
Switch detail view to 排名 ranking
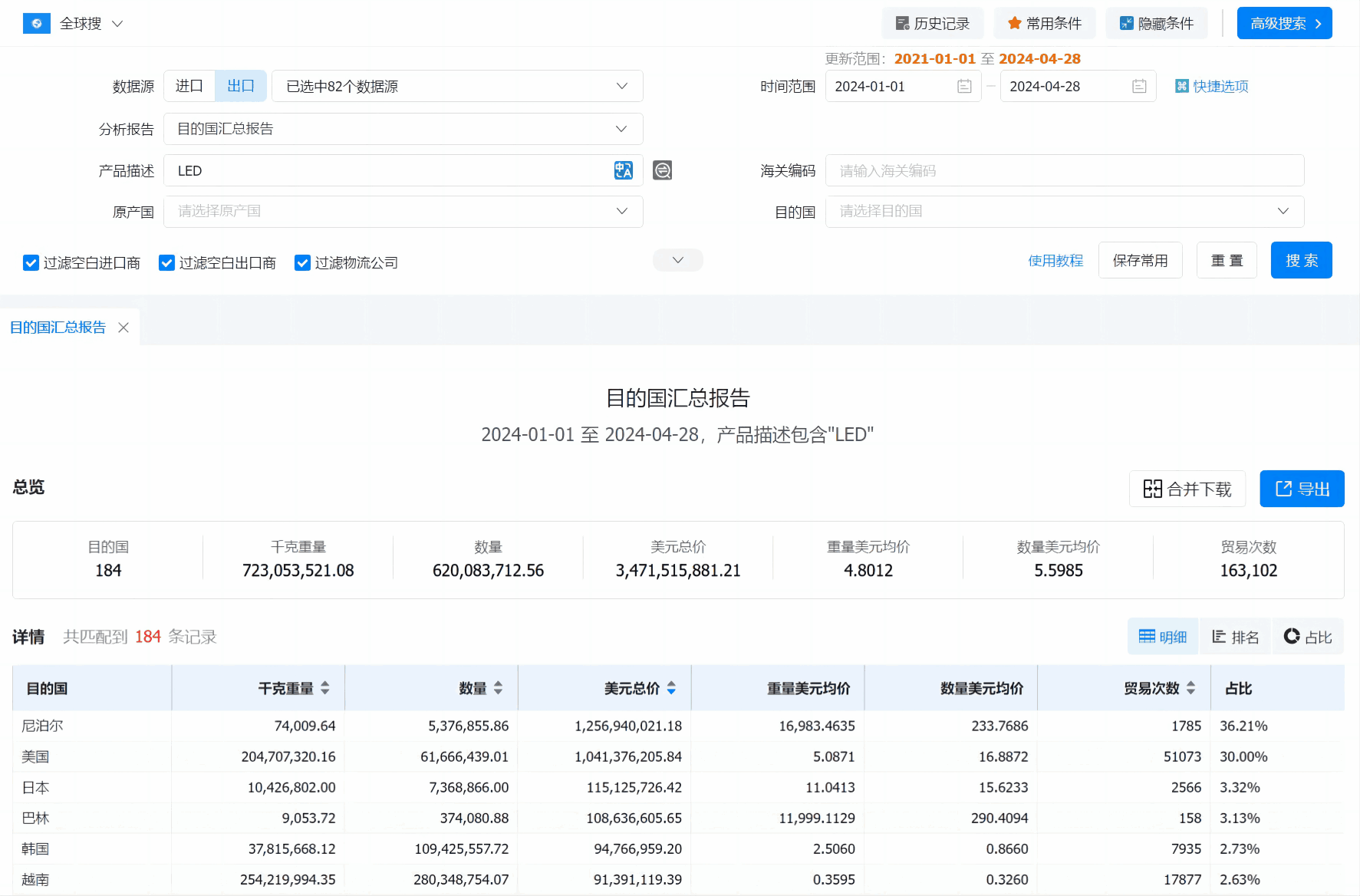tap(1234, 636)
